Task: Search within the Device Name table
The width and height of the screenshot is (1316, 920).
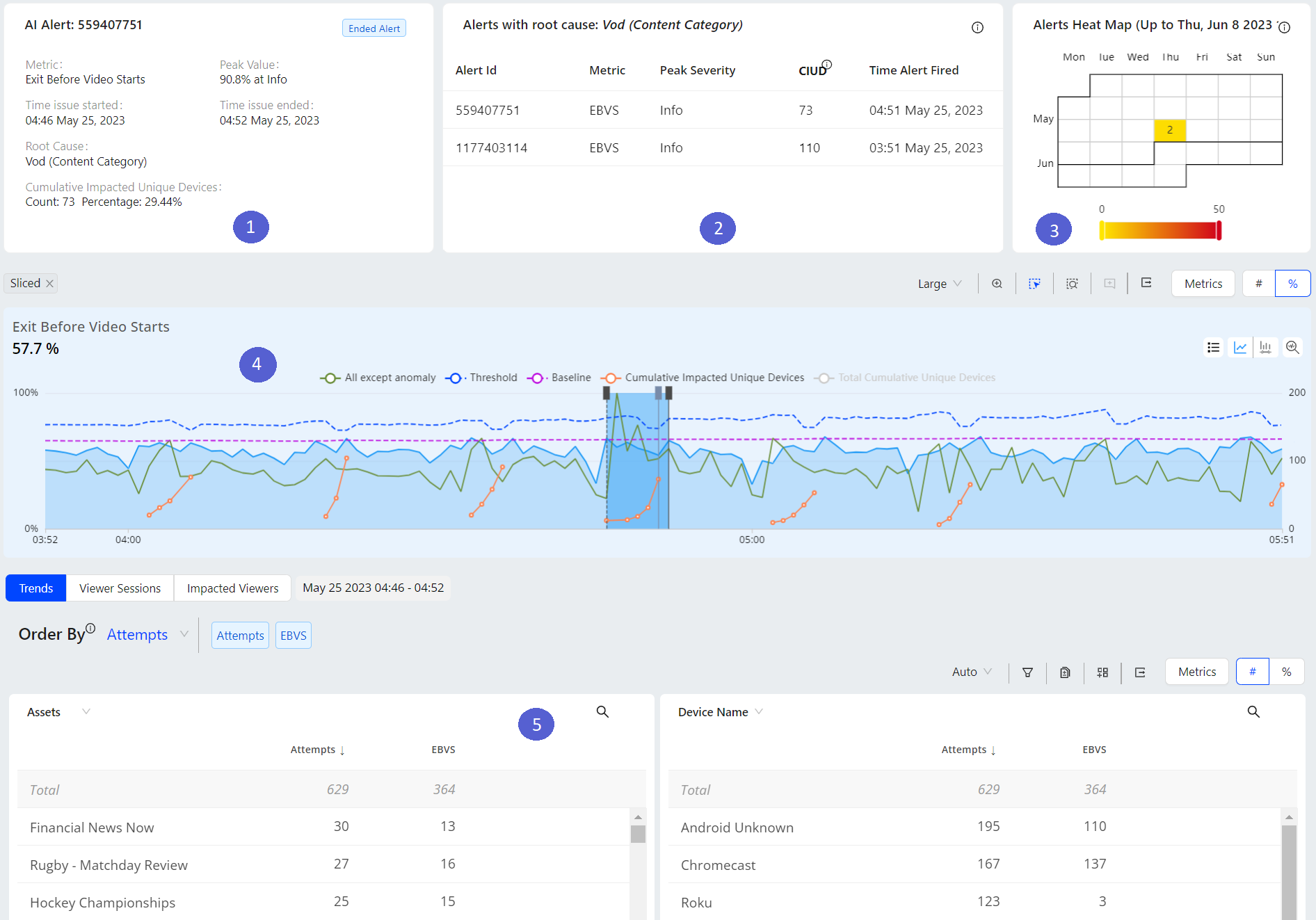Action: (1253, 712)
